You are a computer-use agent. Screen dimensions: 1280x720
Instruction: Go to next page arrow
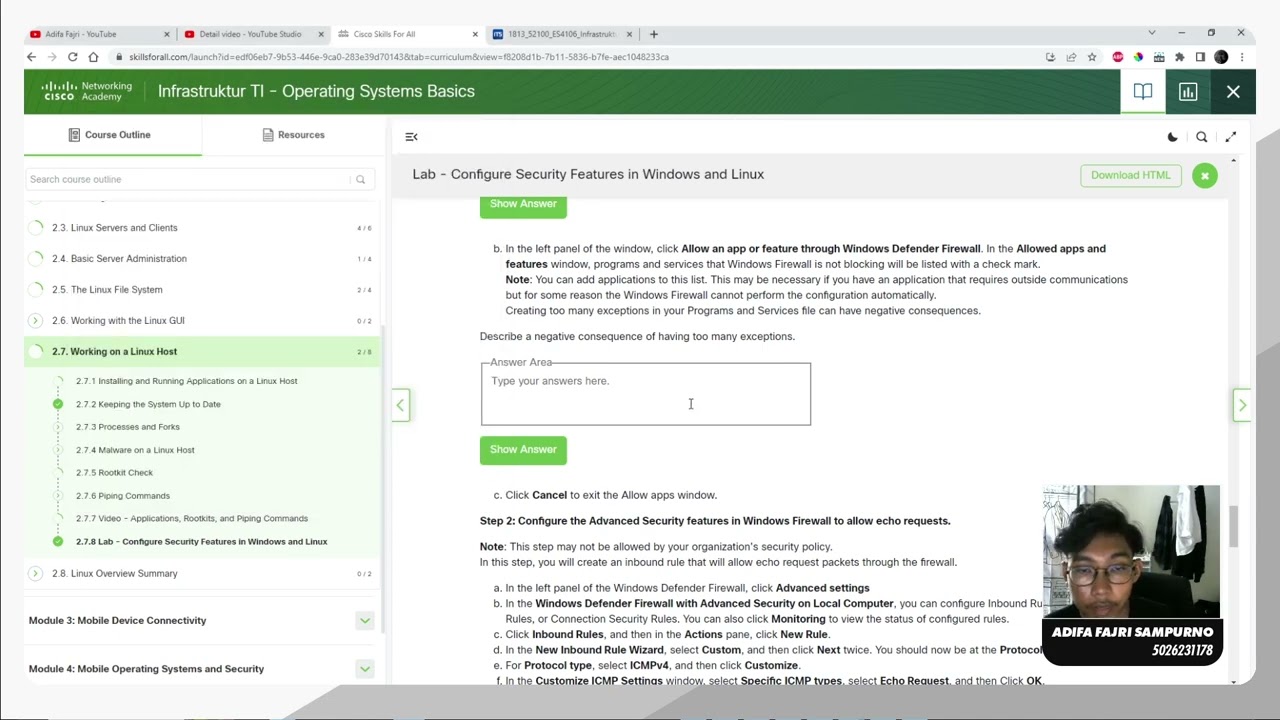(x=1242, y=405)
